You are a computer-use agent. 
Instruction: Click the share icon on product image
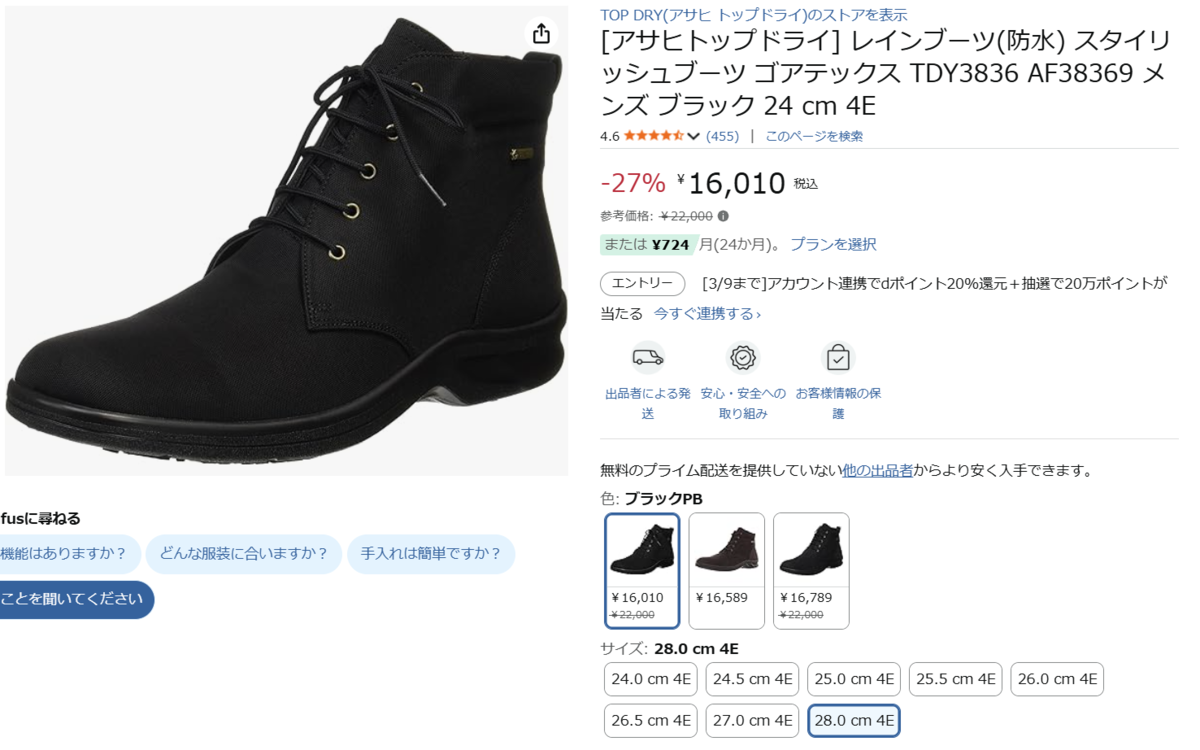[x=541, y=33]
